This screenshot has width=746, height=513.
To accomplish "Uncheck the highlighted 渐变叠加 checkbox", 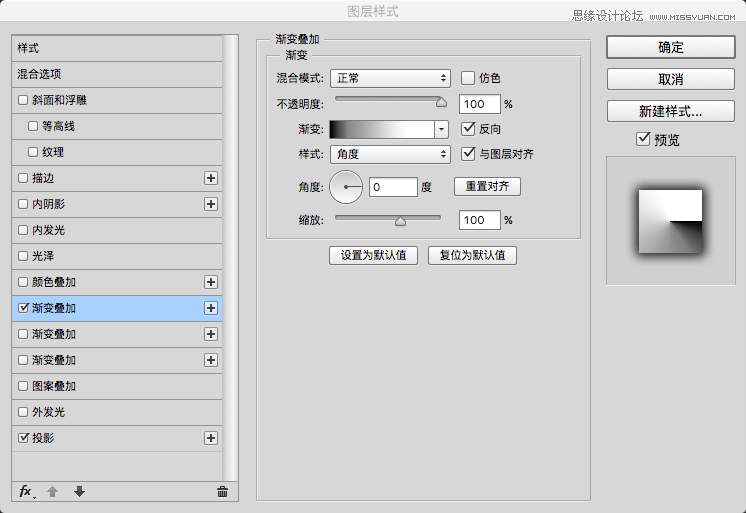I will (23, 308).
